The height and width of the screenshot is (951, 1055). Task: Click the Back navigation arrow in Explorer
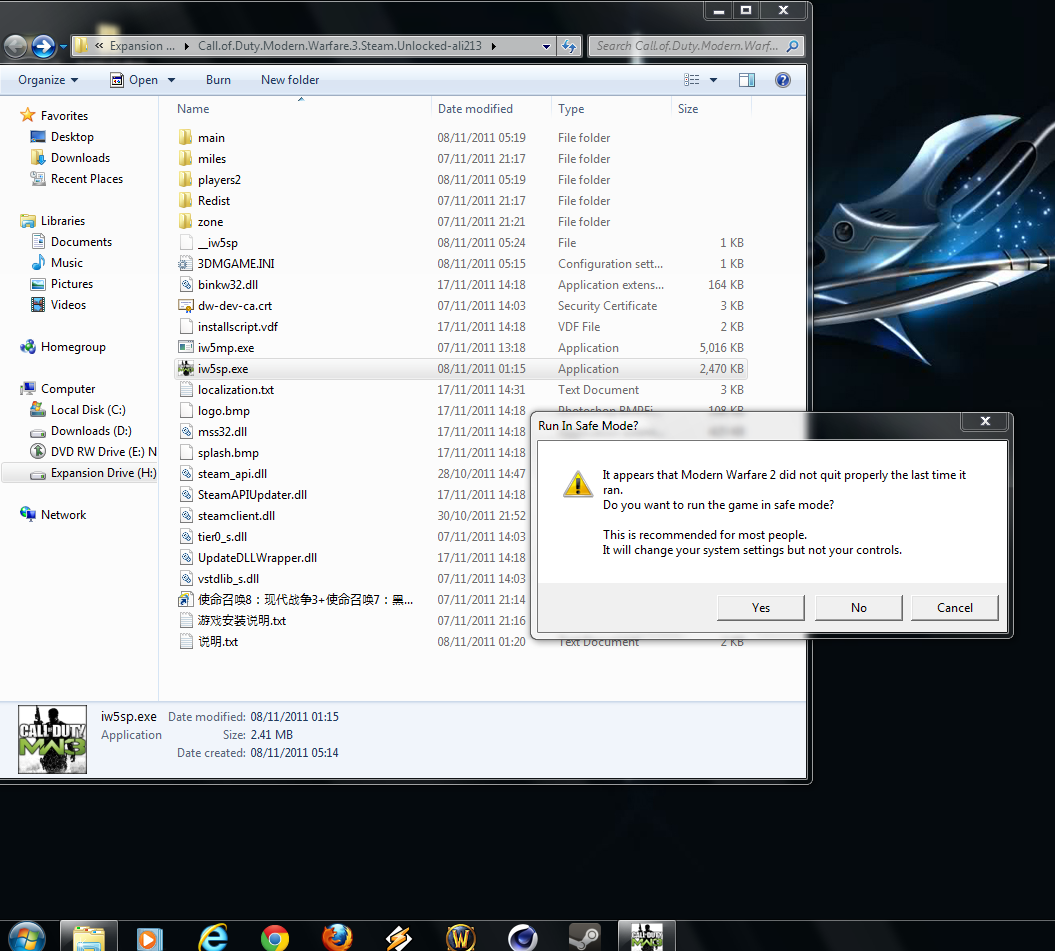pos(15,46)
